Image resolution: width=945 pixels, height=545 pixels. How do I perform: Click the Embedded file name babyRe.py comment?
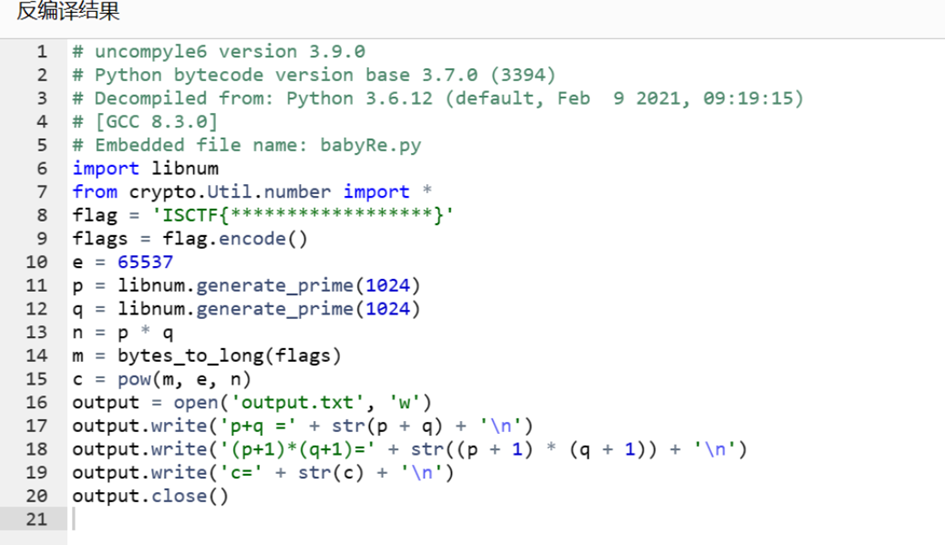pos(247,145)
